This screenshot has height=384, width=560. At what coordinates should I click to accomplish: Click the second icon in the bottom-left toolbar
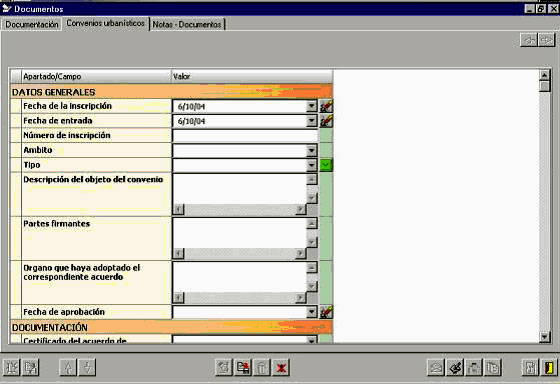click(31, 367)
